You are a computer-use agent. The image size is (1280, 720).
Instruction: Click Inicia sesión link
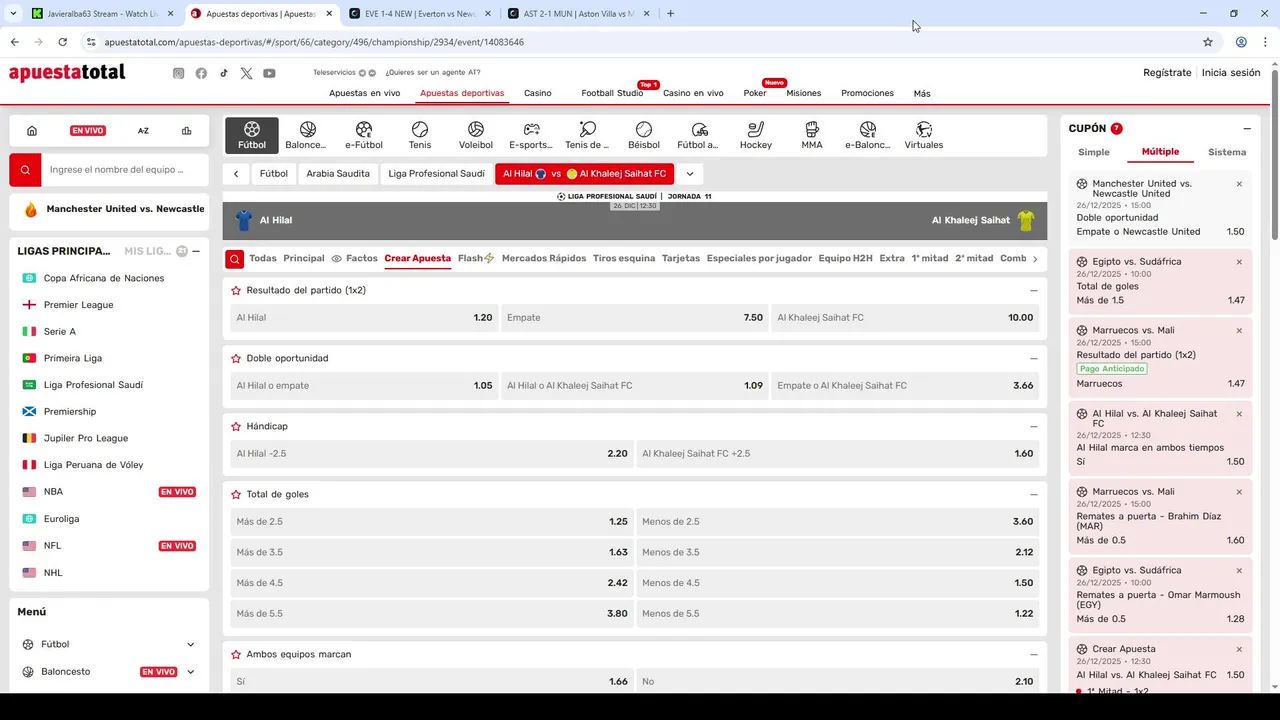[x=1231, y=73]
